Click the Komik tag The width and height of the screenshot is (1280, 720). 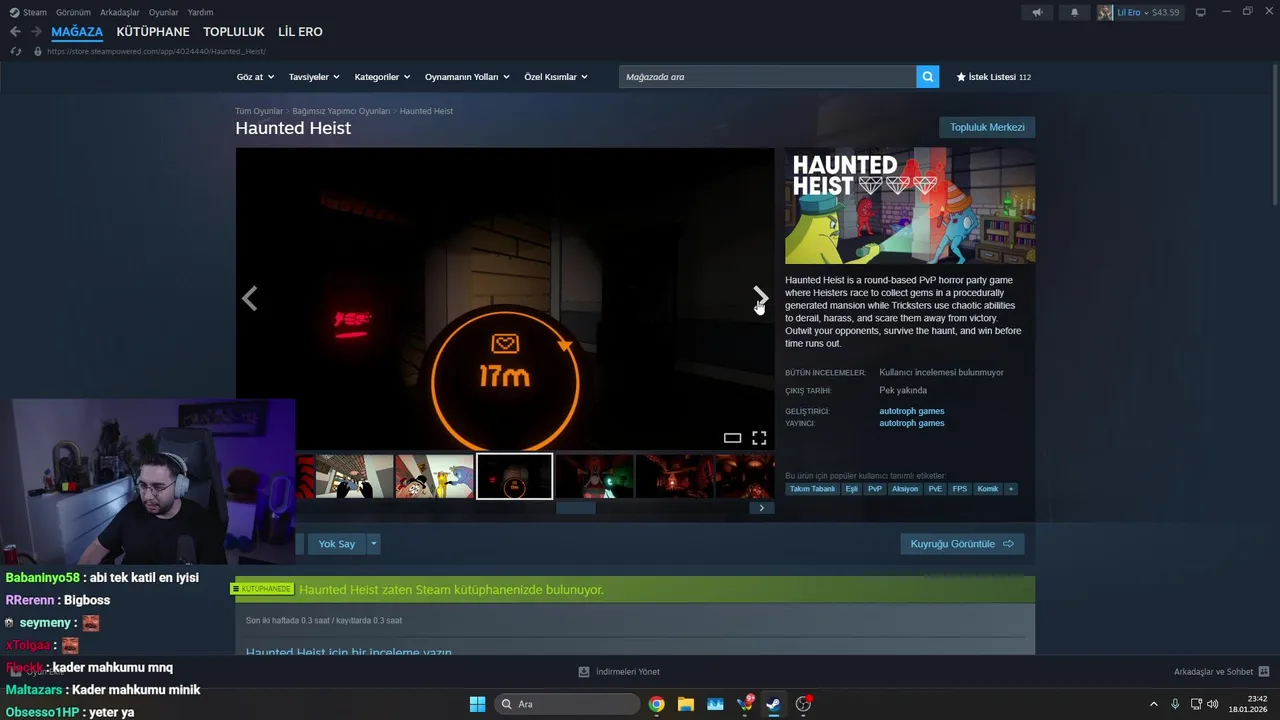[988, 489]
